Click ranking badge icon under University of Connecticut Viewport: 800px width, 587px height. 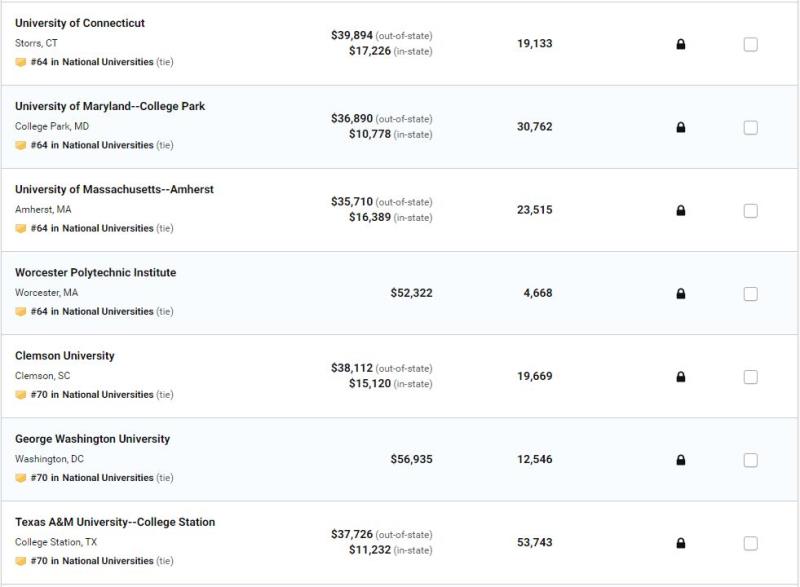coord(20,62)
